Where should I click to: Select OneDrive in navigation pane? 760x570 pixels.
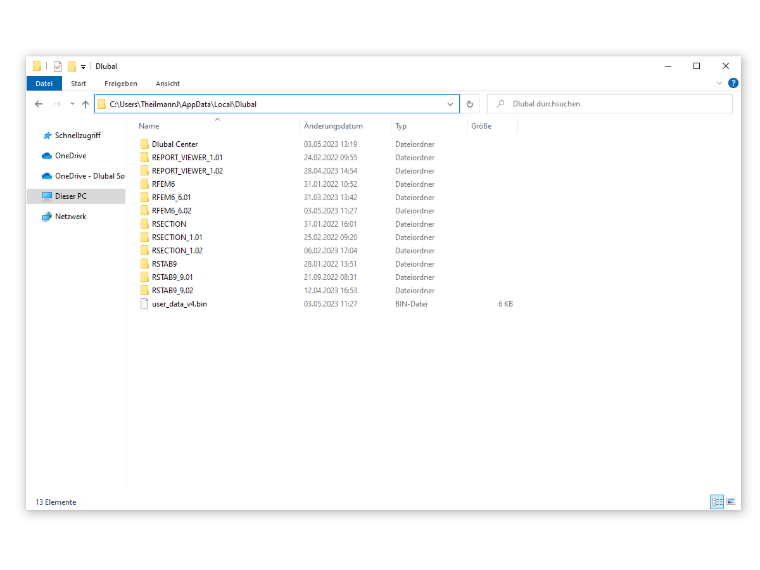pos(70,156)
